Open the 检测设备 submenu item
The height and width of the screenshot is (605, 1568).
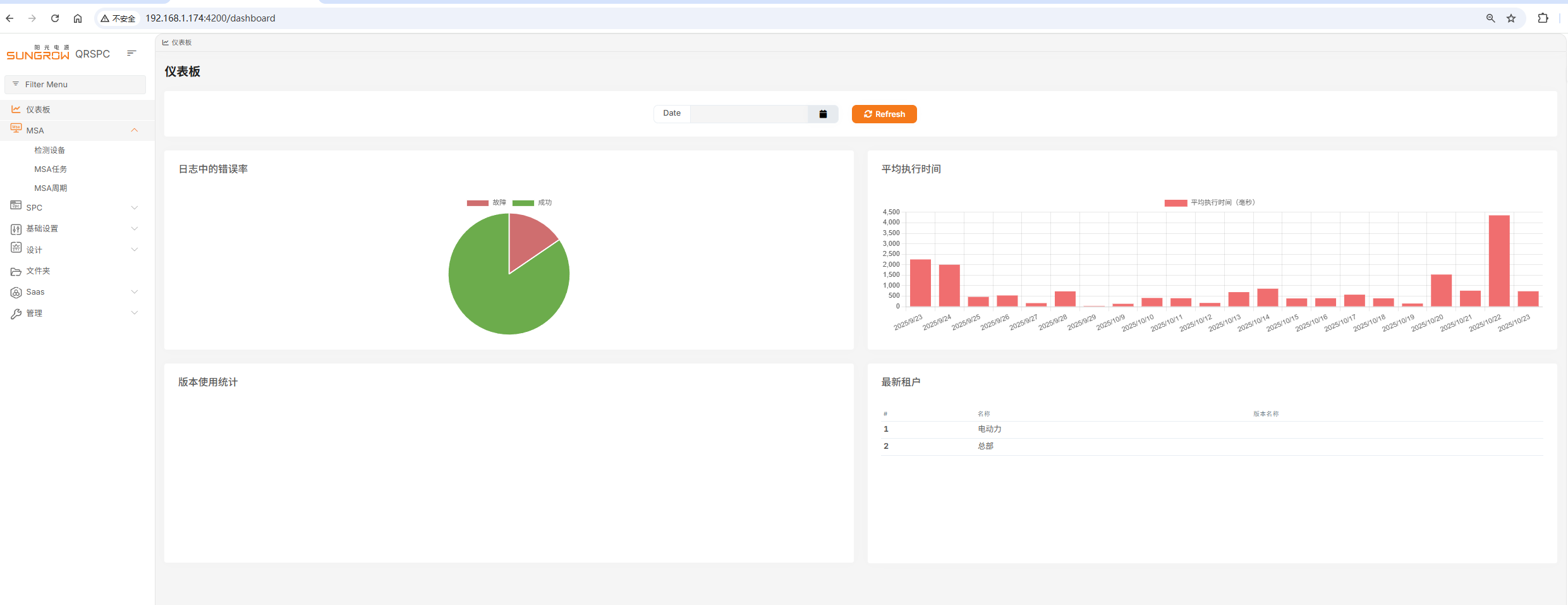click(x=50, y=150)
